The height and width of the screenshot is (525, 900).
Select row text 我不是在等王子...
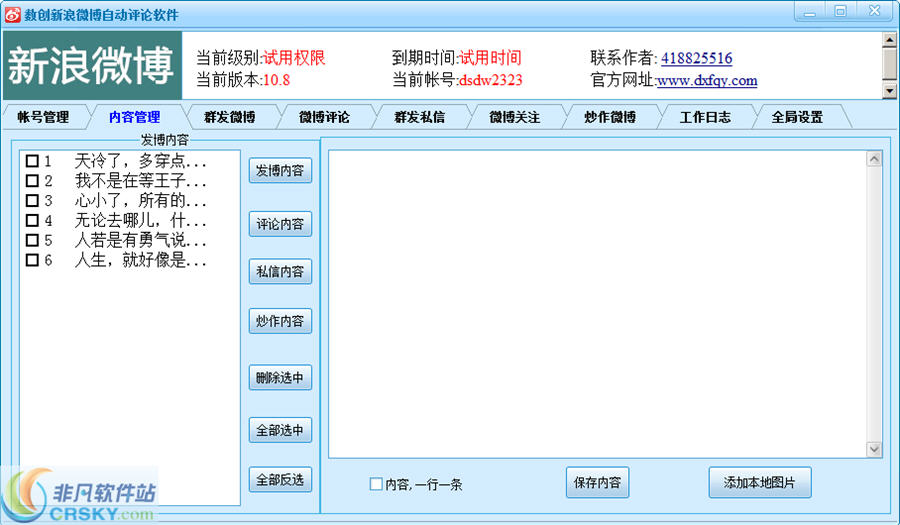point(140,181)
